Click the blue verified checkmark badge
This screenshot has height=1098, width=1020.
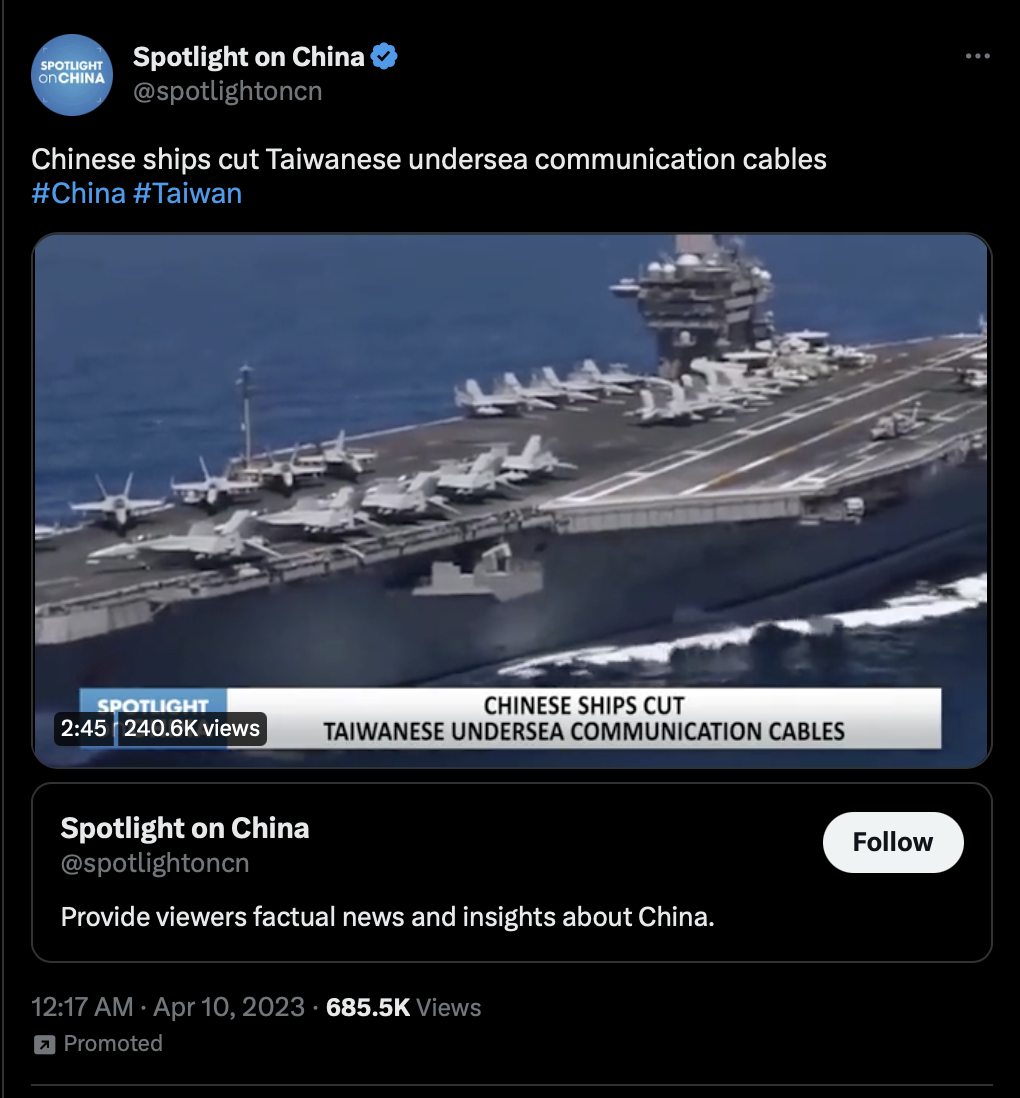click(x=384, y=57)
